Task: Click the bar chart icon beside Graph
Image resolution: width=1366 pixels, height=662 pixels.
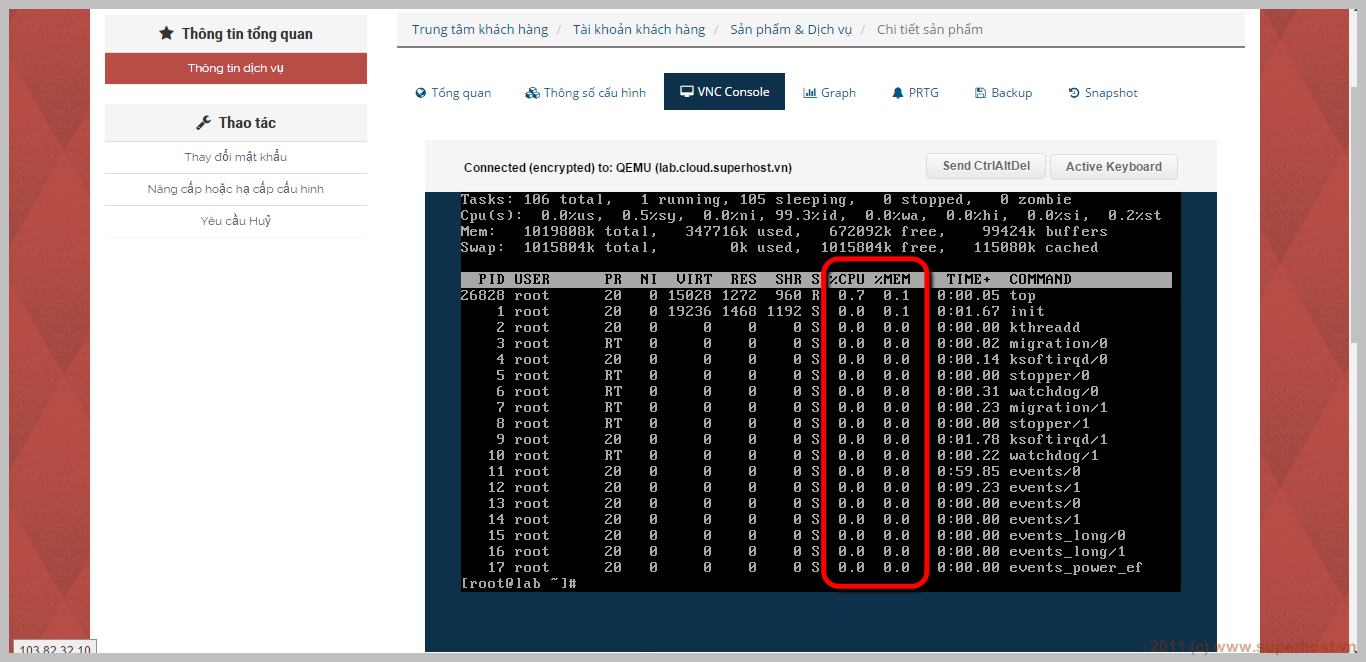Action: [x=810, y=93]
